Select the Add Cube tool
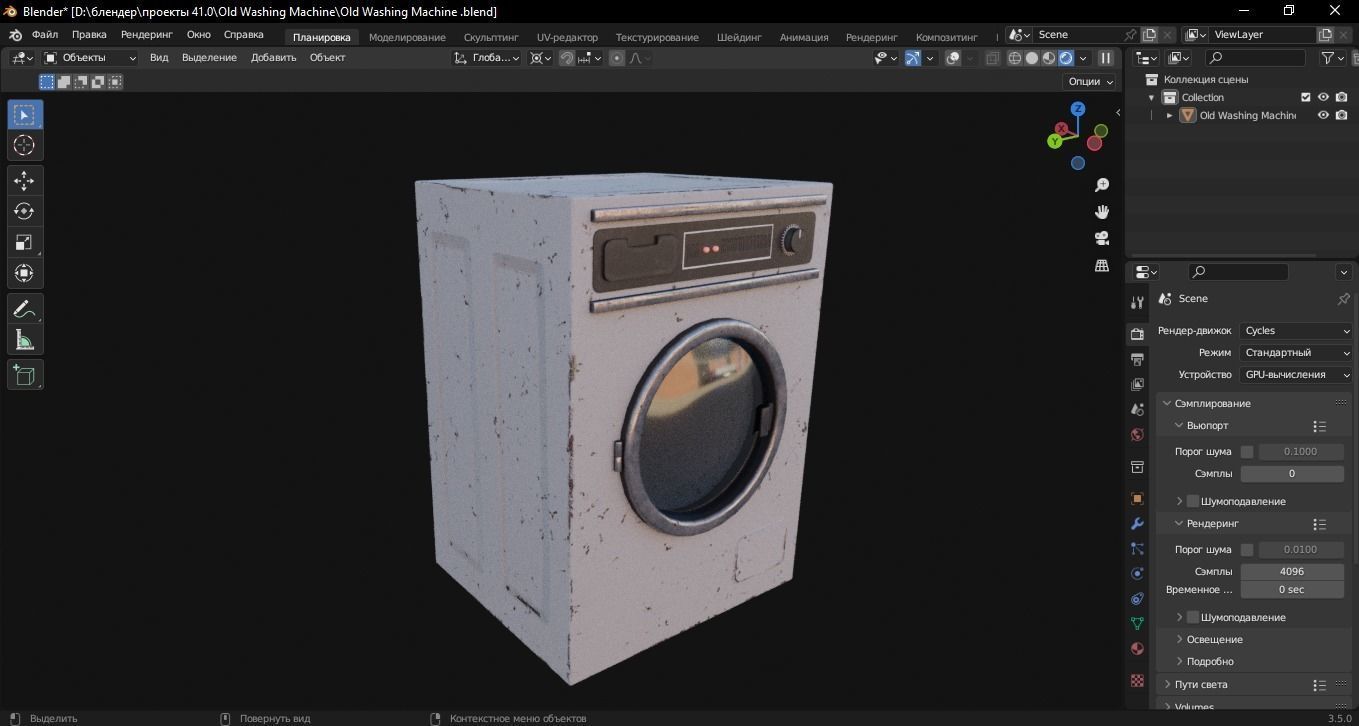Image resolution: width=1359 pixels, height=726 pixels. 24,375
